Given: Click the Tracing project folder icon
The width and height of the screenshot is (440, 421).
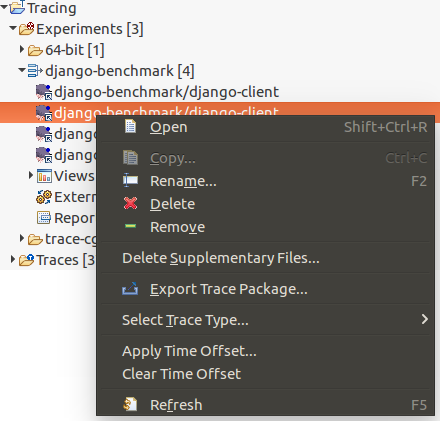Looking at the screenshot, I should 17,7.
